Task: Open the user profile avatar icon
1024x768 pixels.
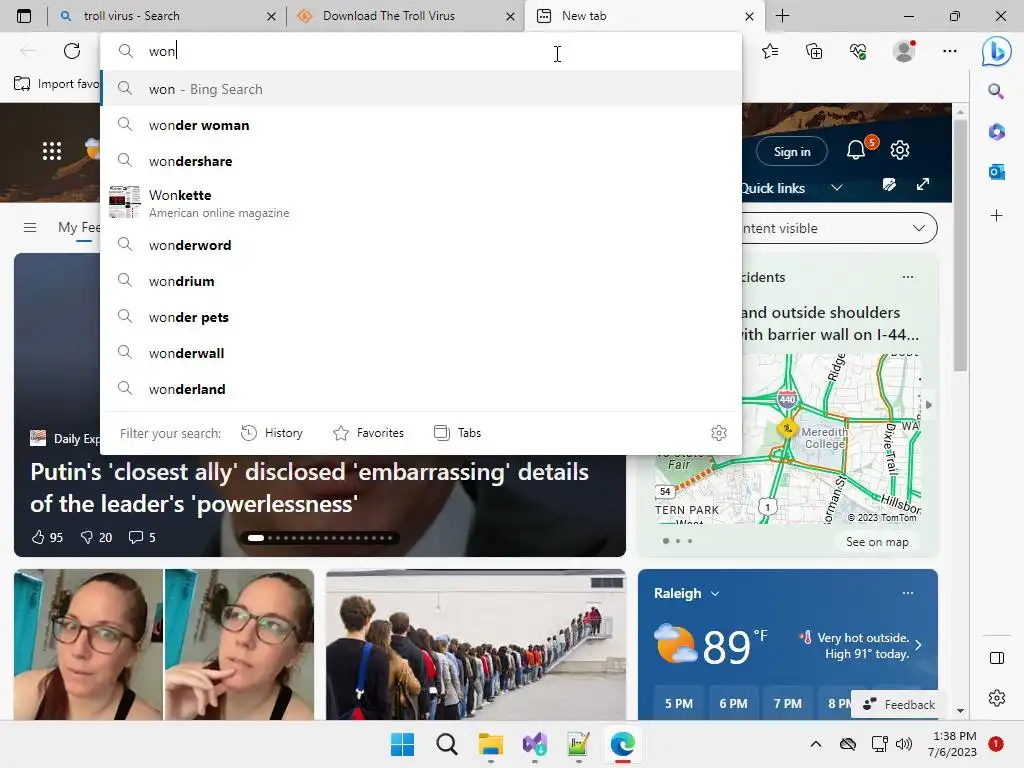Action: tap(904, 51)
